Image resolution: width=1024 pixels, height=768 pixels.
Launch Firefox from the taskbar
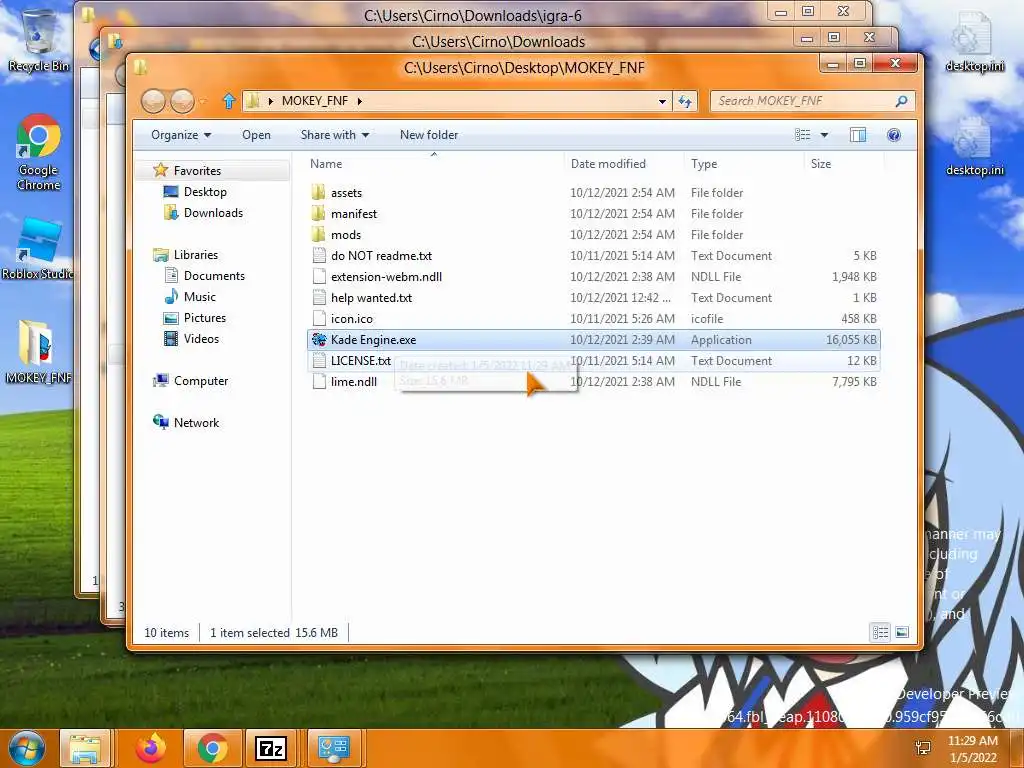[151, 748]
